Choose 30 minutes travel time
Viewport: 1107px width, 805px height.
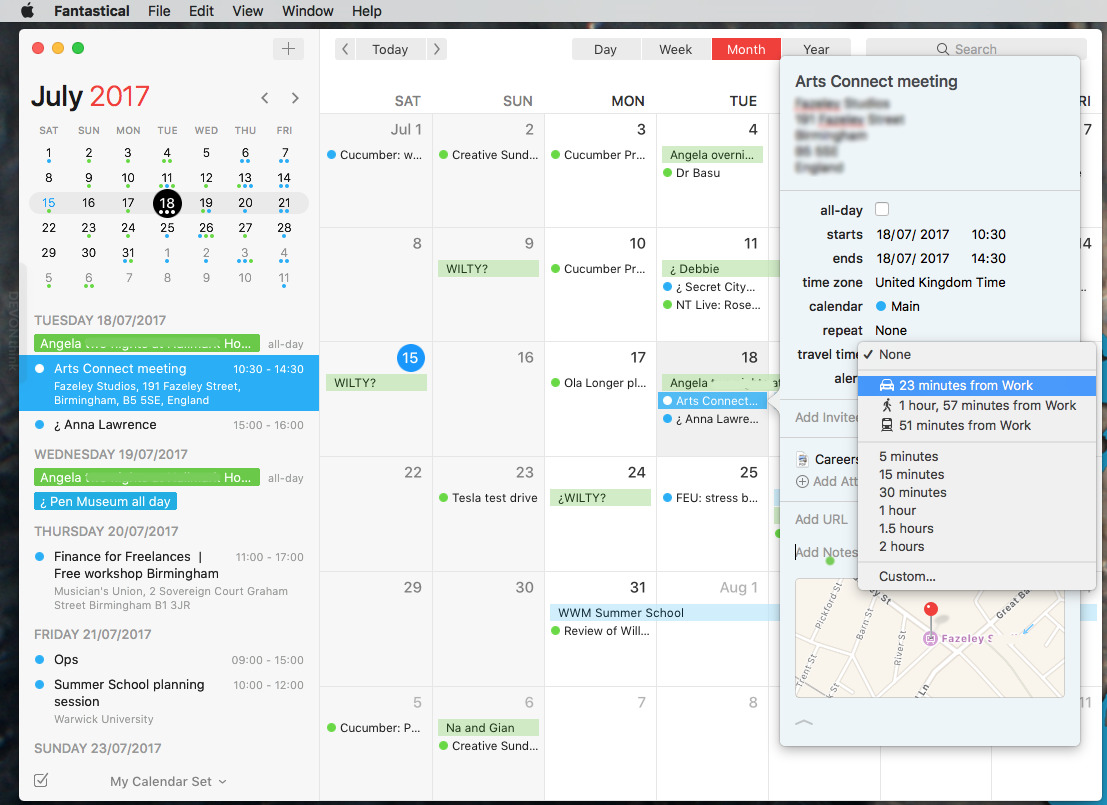click(x=913, y=493)
